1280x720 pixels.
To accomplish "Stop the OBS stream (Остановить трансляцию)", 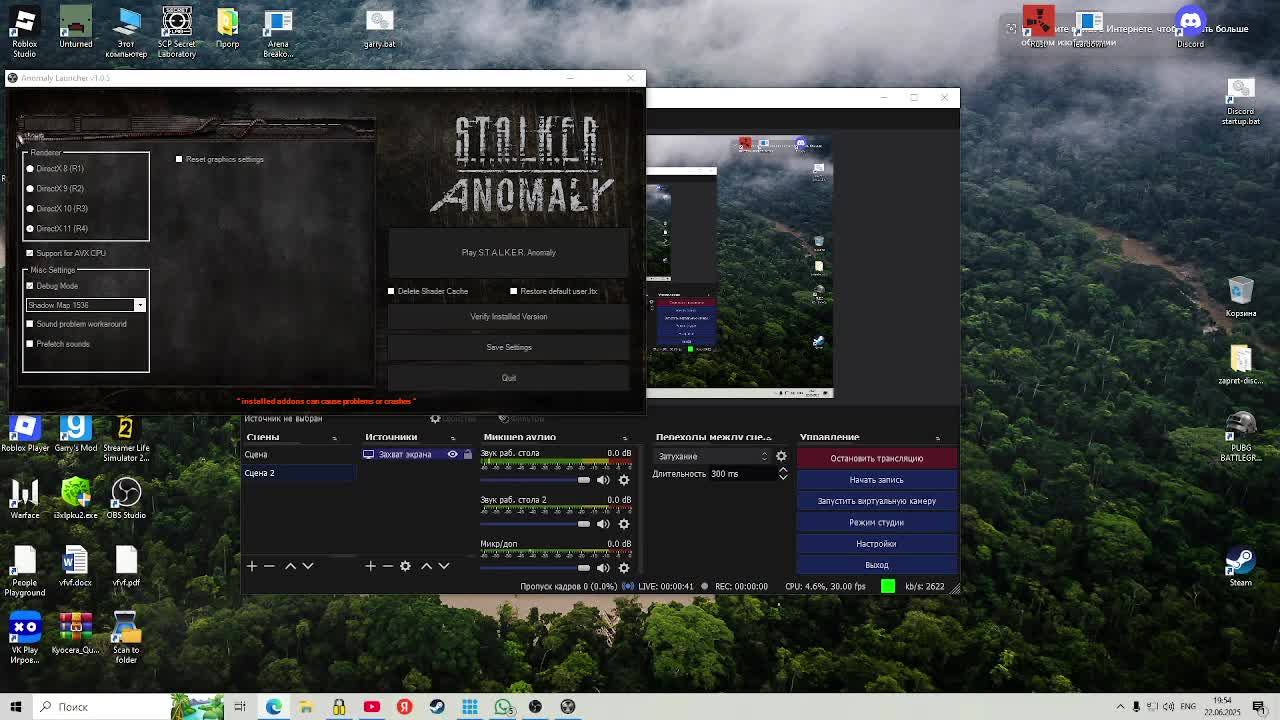I will pyautogui.click(x=876, y=458).
